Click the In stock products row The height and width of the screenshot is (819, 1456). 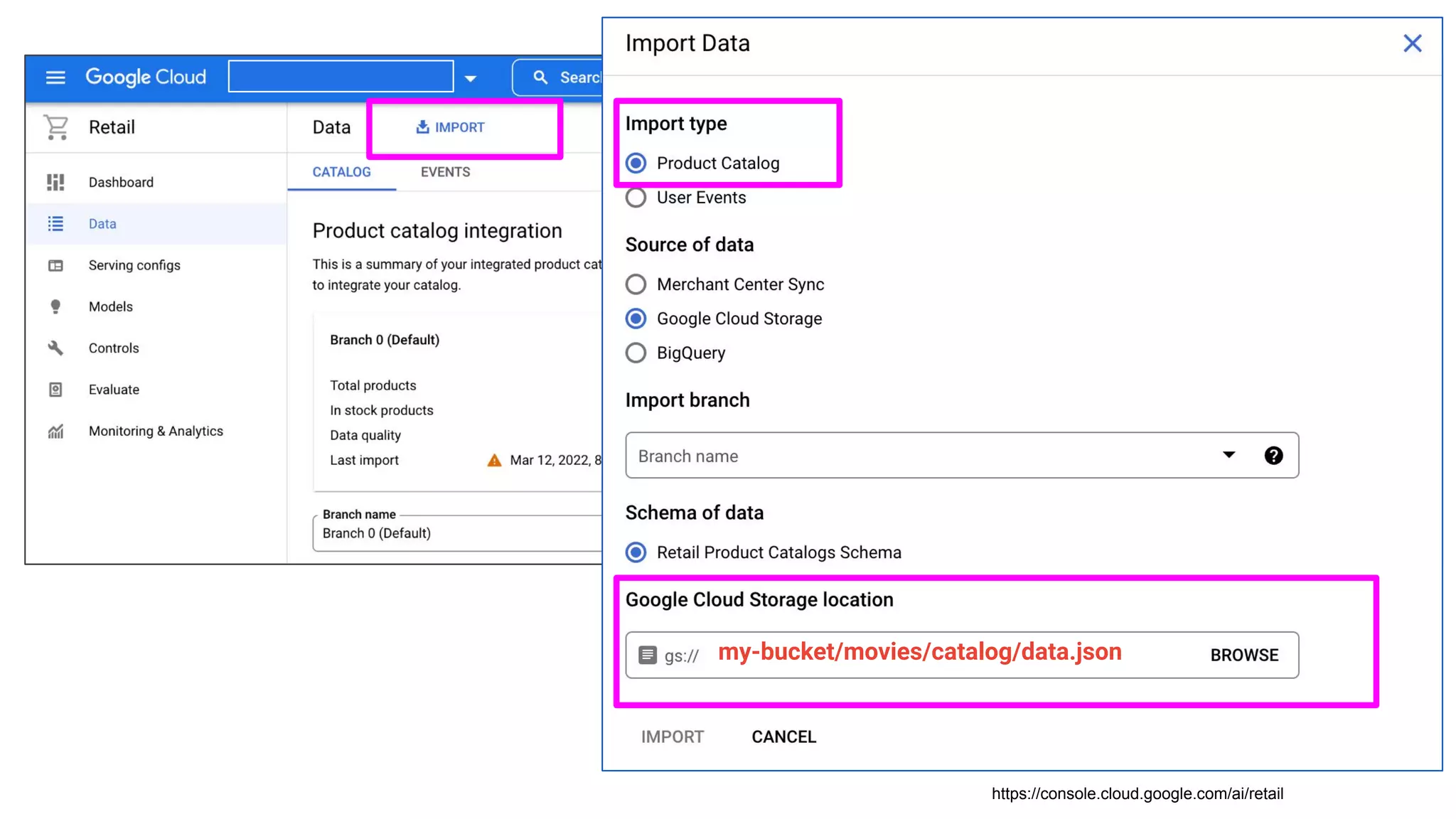pyautogui.click(x=382, y=410)
